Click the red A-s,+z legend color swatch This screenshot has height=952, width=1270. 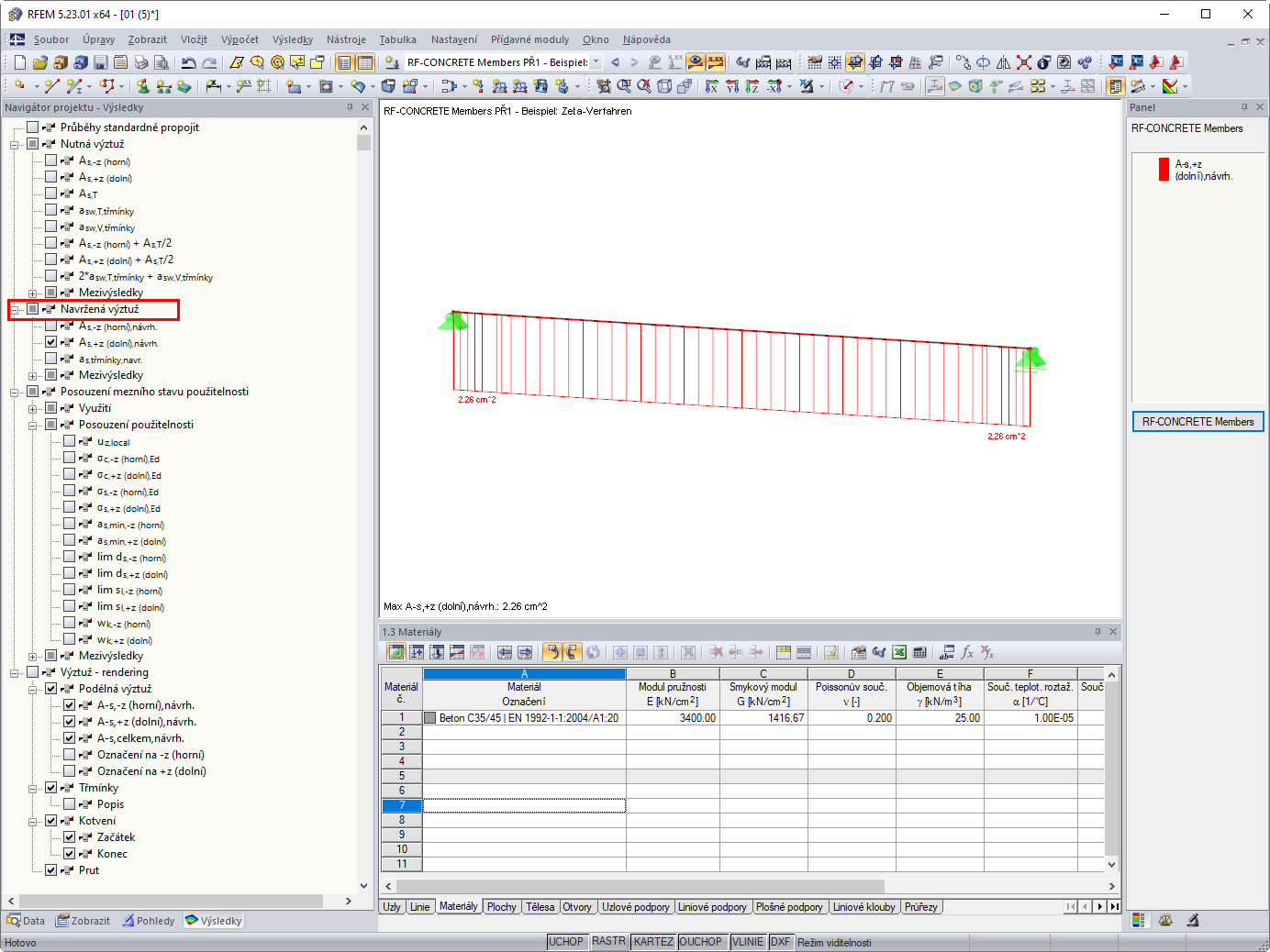coord(1164,170)
